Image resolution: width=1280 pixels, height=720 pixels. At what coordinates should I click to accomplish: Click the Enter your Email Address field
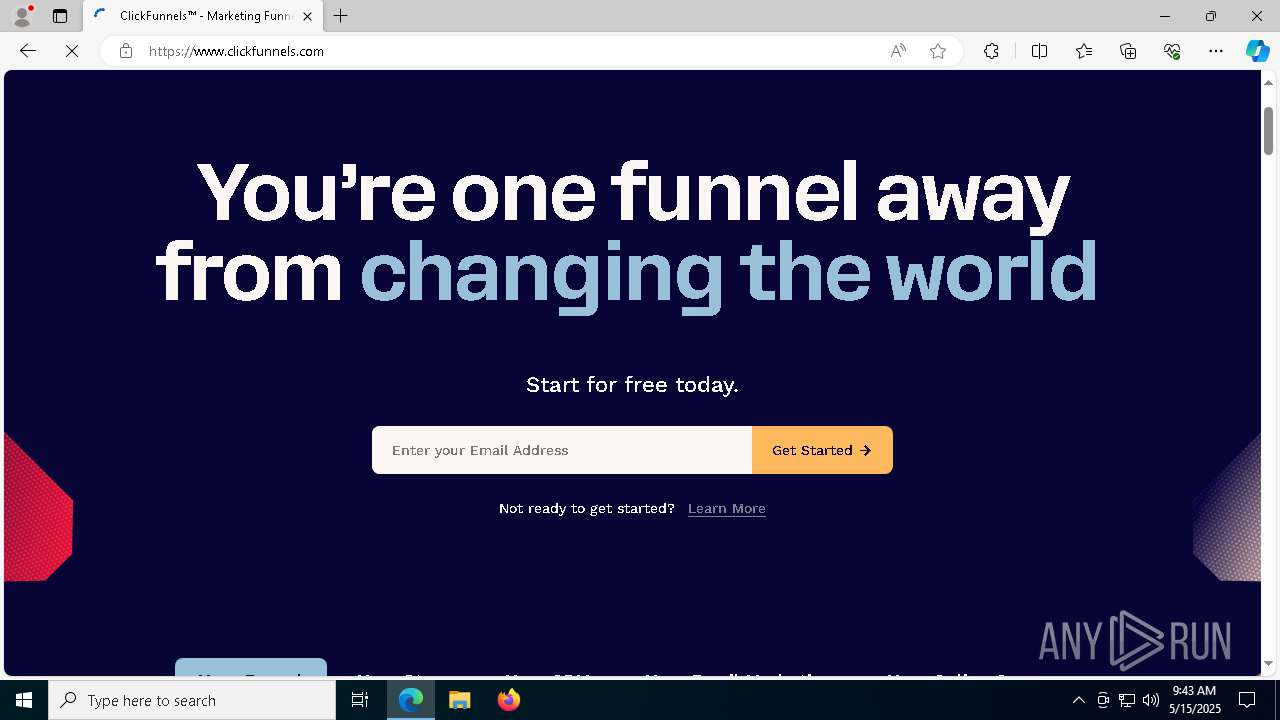pyautogui.click(x=562, y=450)
